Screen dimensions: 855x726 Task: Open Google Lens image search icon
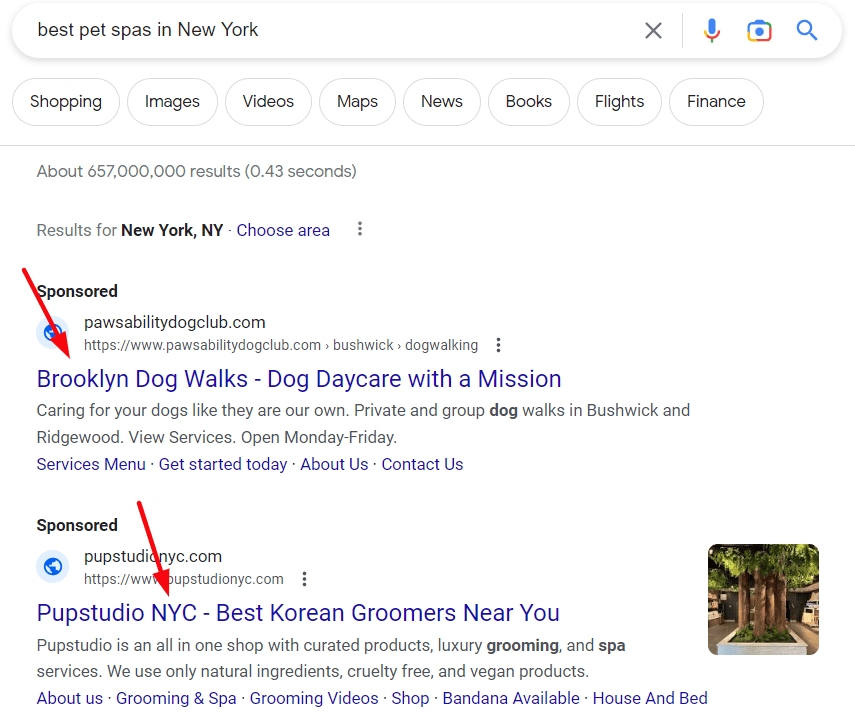tap(759, 31)
